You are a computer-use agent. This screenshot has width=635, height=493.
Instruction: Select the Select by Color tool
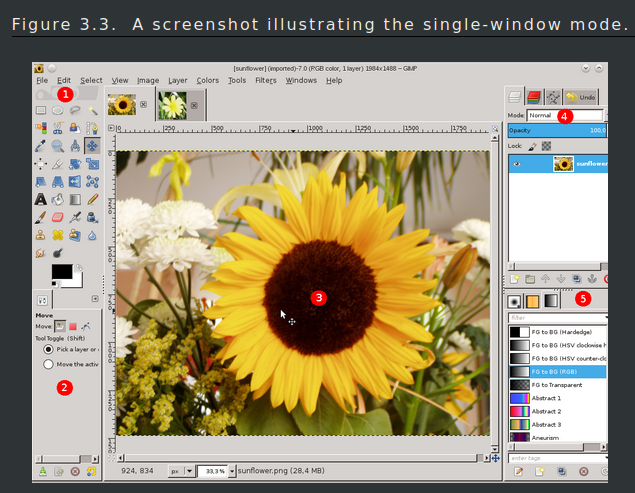pos(41,128)
